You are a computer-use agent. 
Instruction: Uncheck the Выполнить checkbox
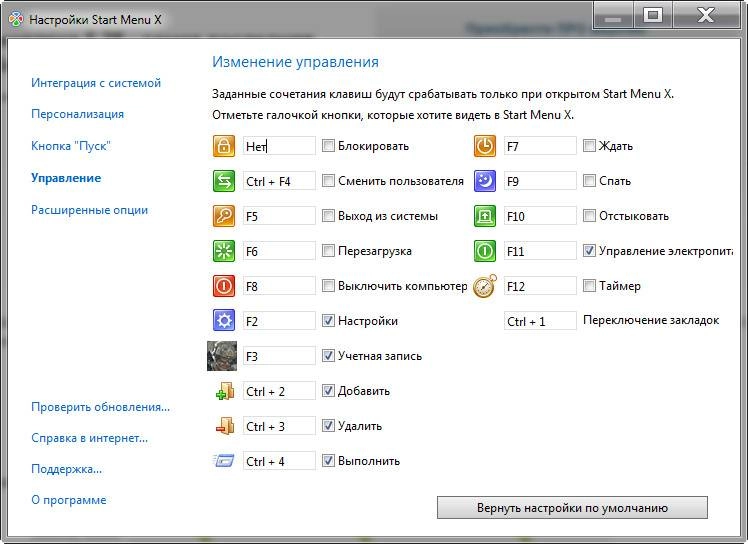tap(328, 460)
